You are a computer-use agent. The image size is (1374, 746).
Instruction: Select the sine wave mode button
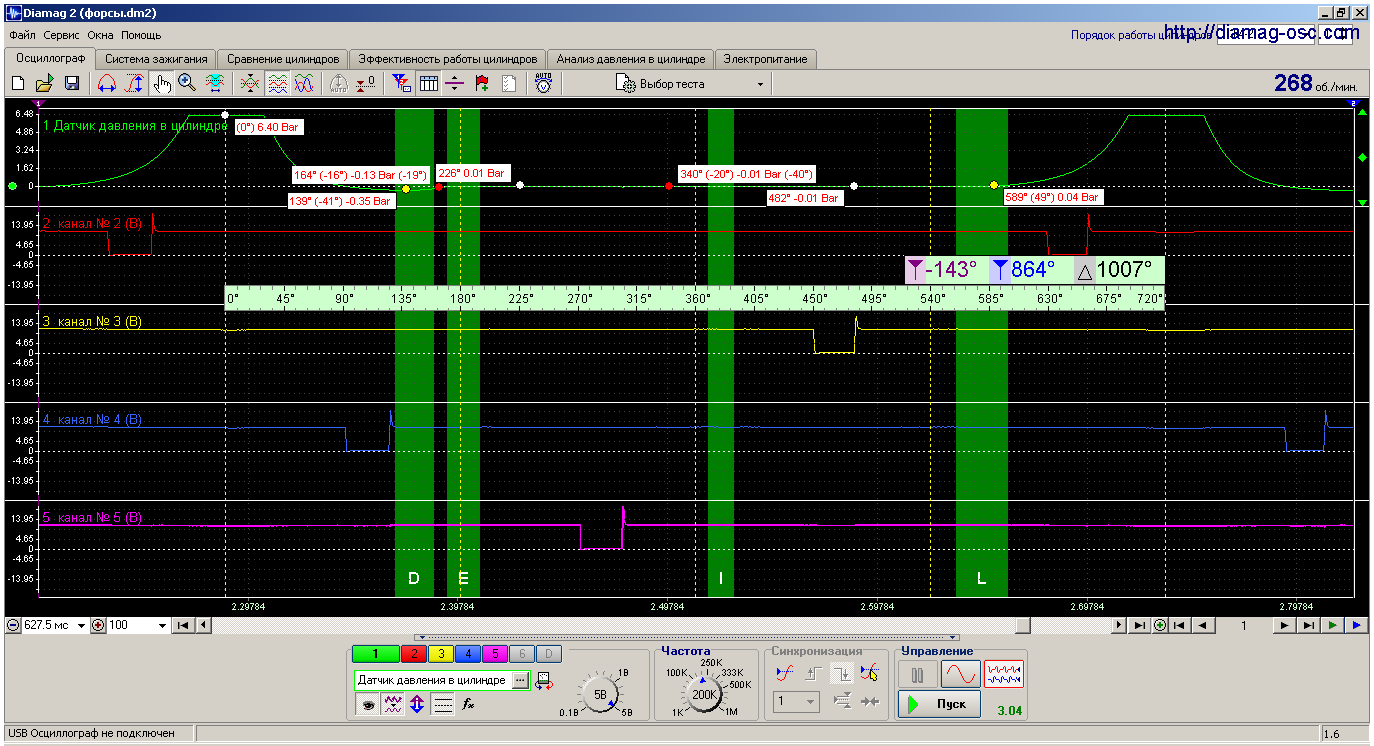(959, 673)
